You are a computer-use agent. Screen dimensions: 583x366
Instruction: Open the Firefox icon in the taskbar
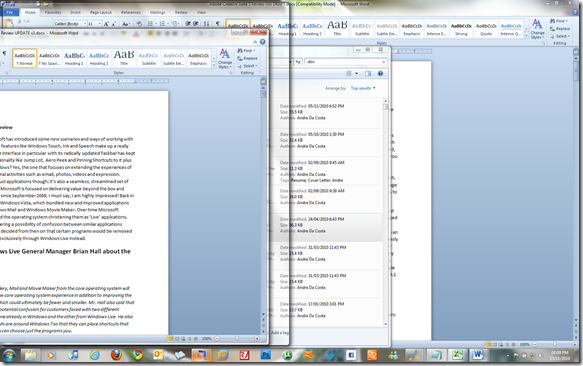click(x=116, y=355)
